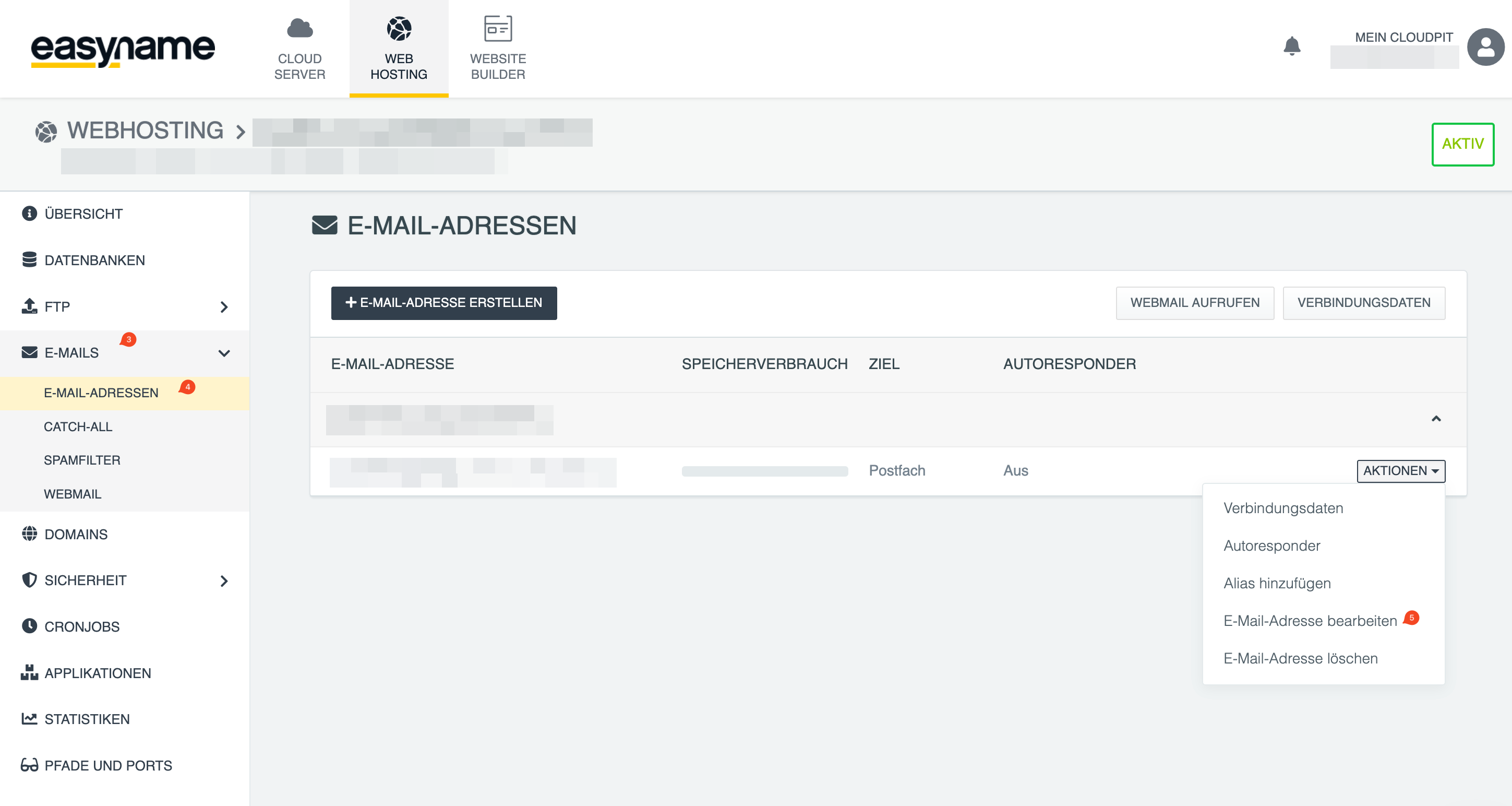This screenshot has width=1512, height=806.
Task: Collapse the E-Mails sidebar section chevron
Action: tap(224, 353)
